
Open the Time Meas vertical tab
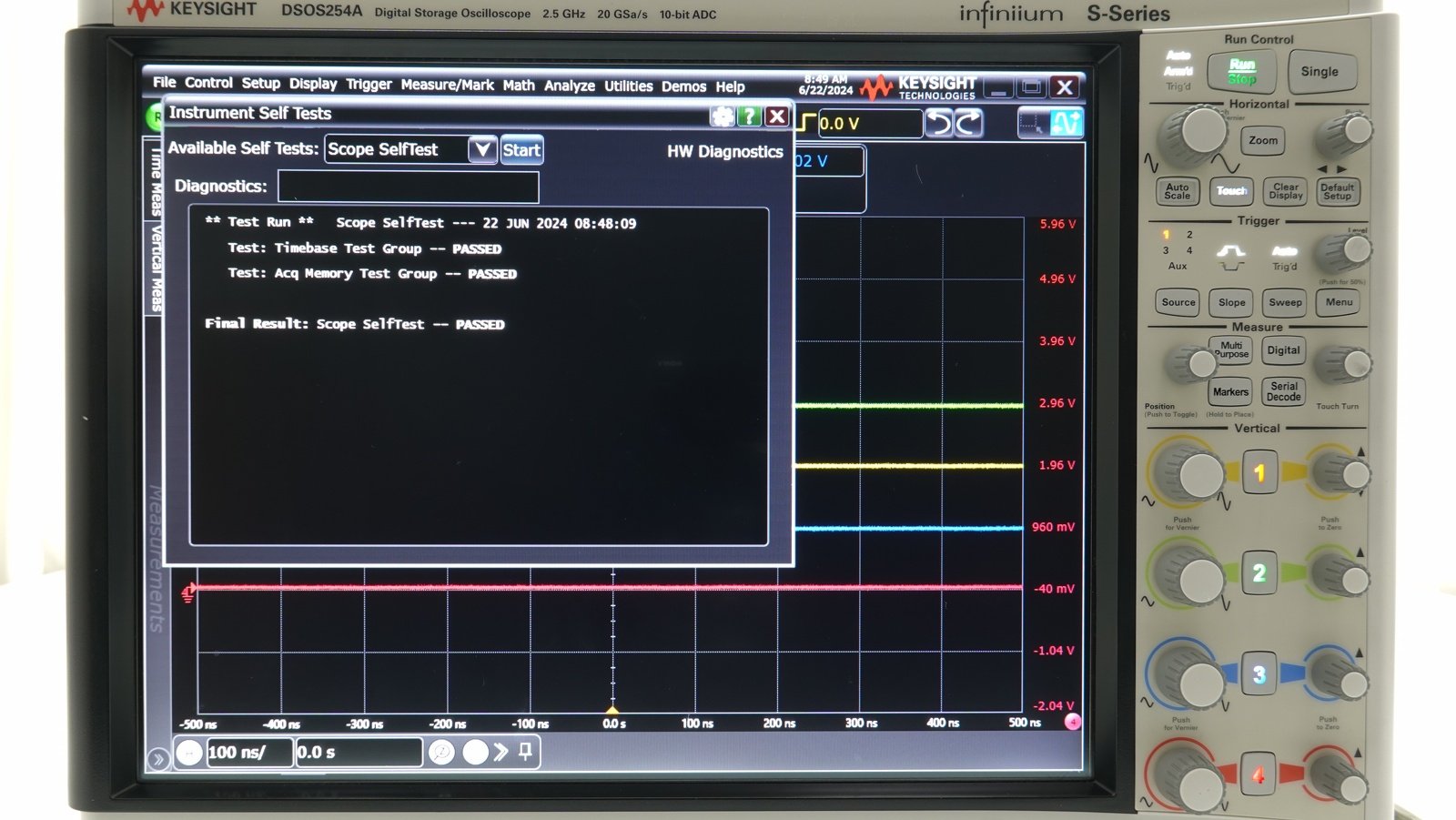(156, 181)
